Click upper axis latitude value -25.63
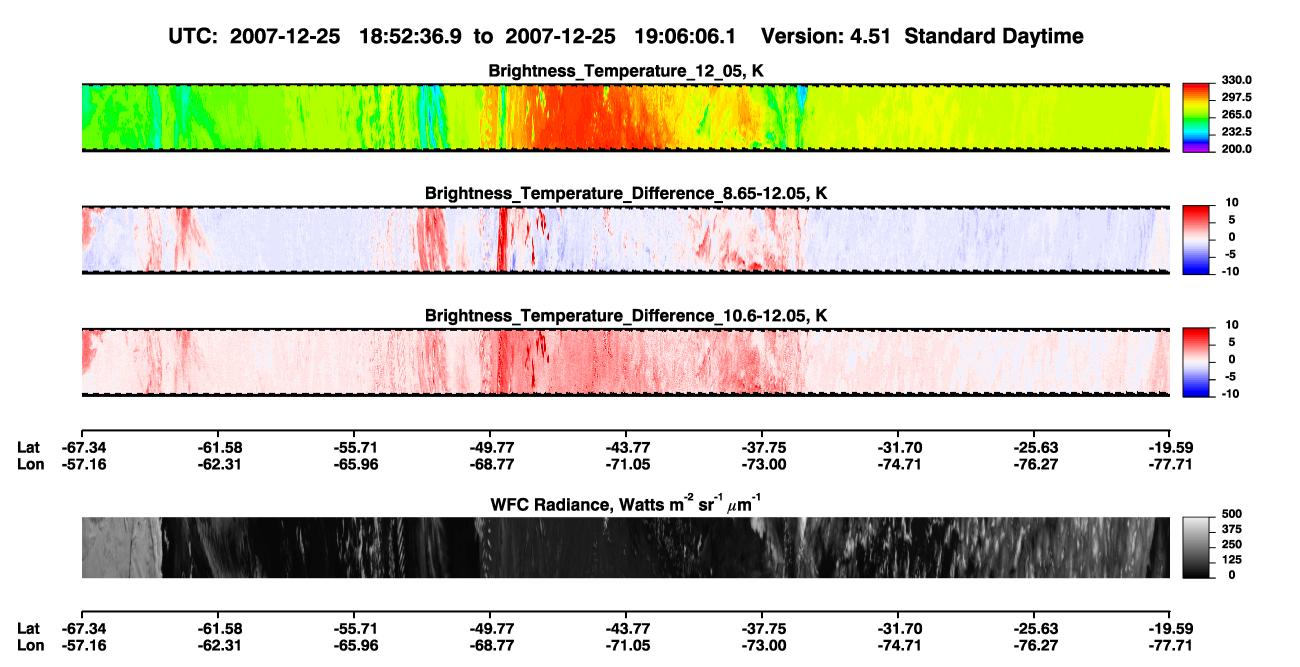 1034,447
